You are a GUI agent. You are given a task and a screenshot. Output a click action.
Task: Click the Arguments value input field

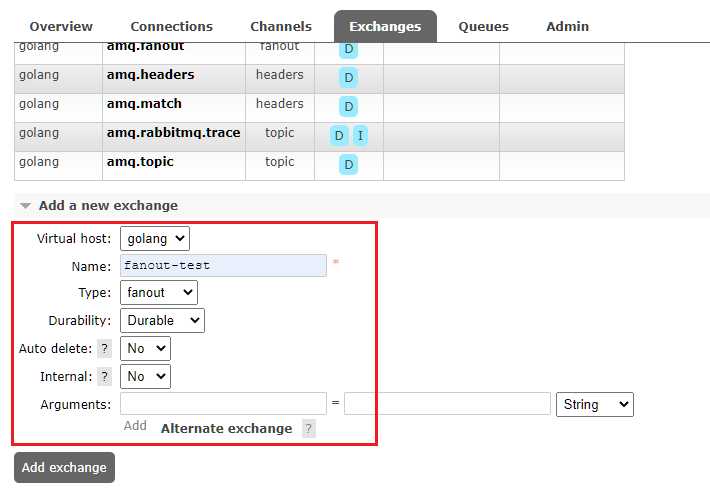(447, 404)
